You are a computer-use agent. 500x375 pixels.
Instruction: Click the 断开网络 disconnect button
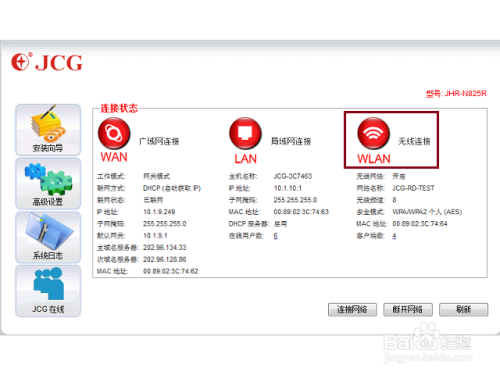click(408, 310)
